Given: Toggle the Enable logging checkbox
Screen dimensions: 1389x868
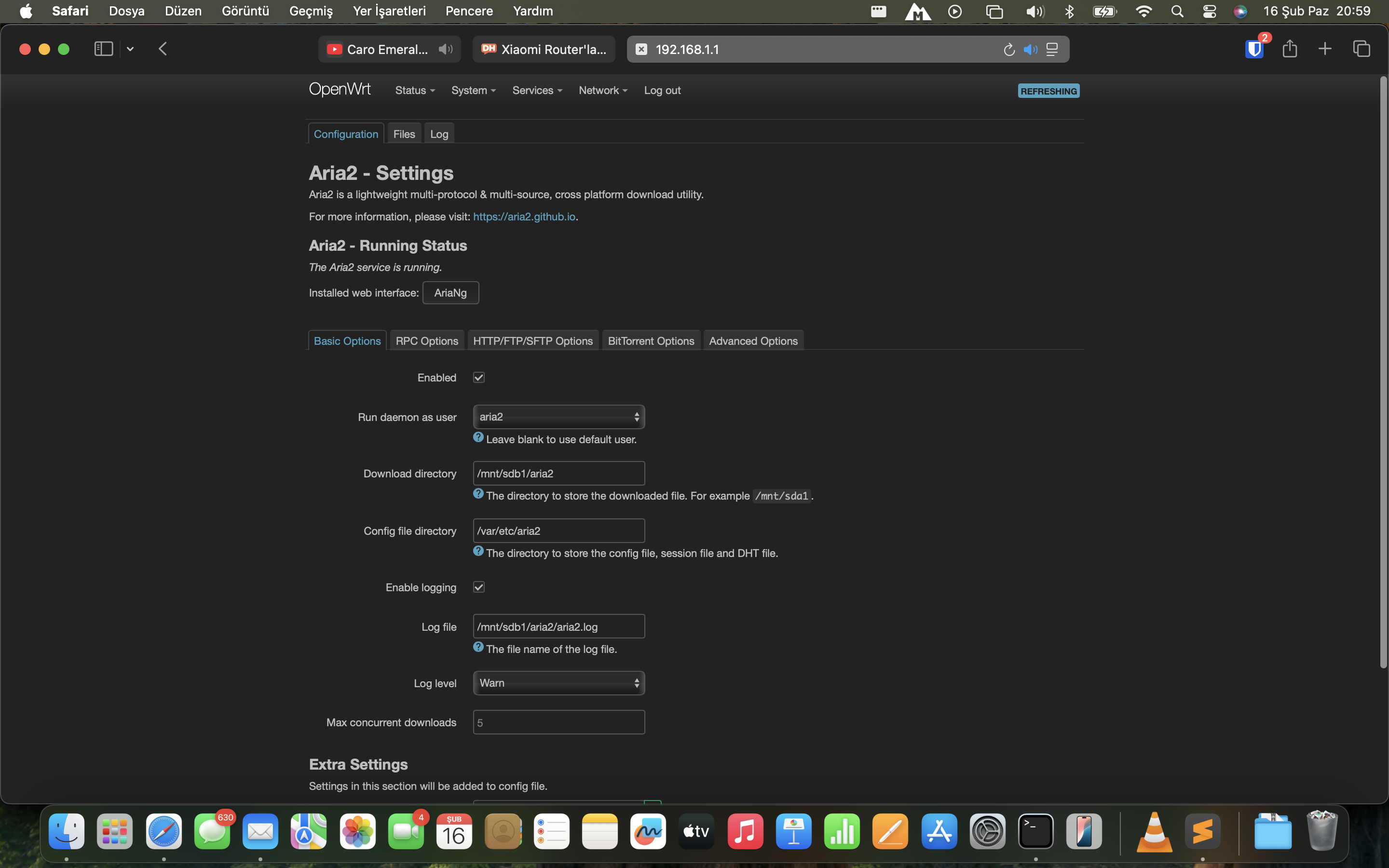Looking at the screenshot, I should (479, 587).
